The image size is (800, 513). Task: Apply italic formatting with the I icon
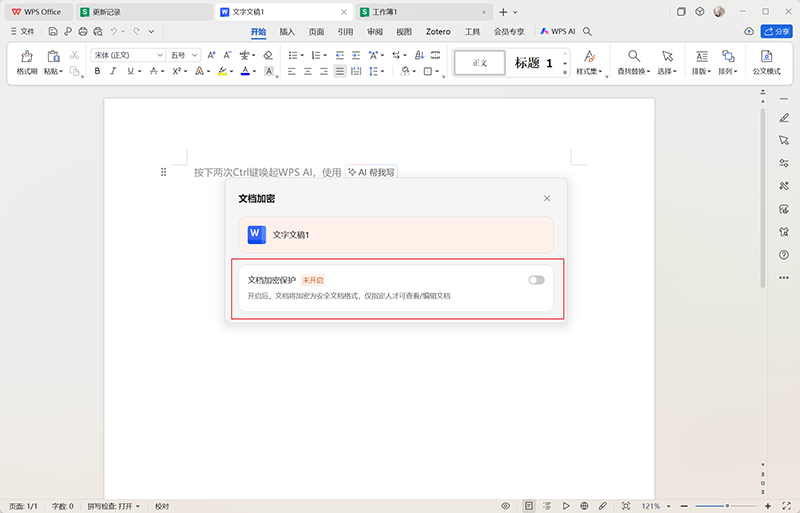click(115, 72)
